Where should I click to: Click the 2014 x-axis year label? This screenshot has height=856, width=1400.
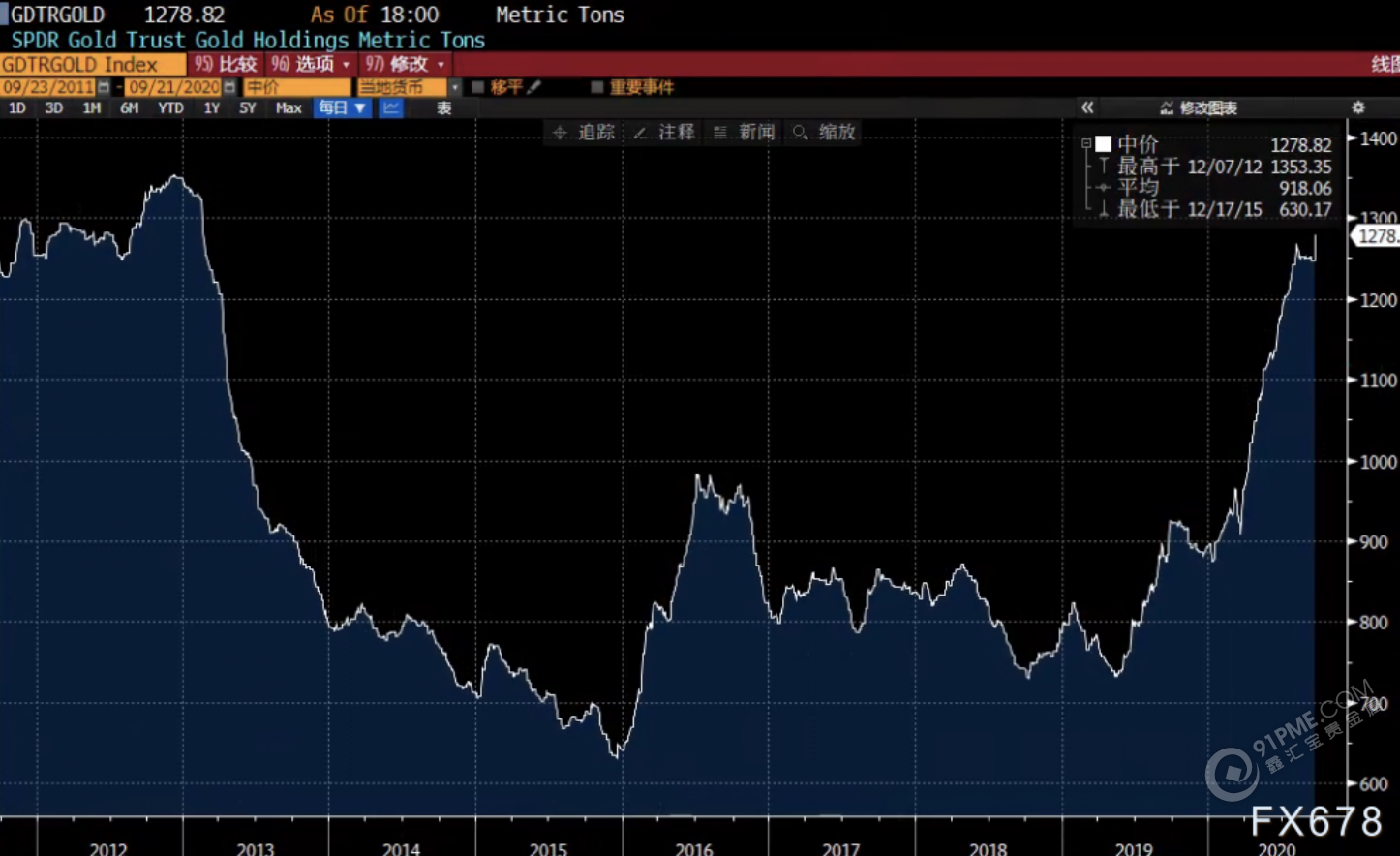(401, 848)
